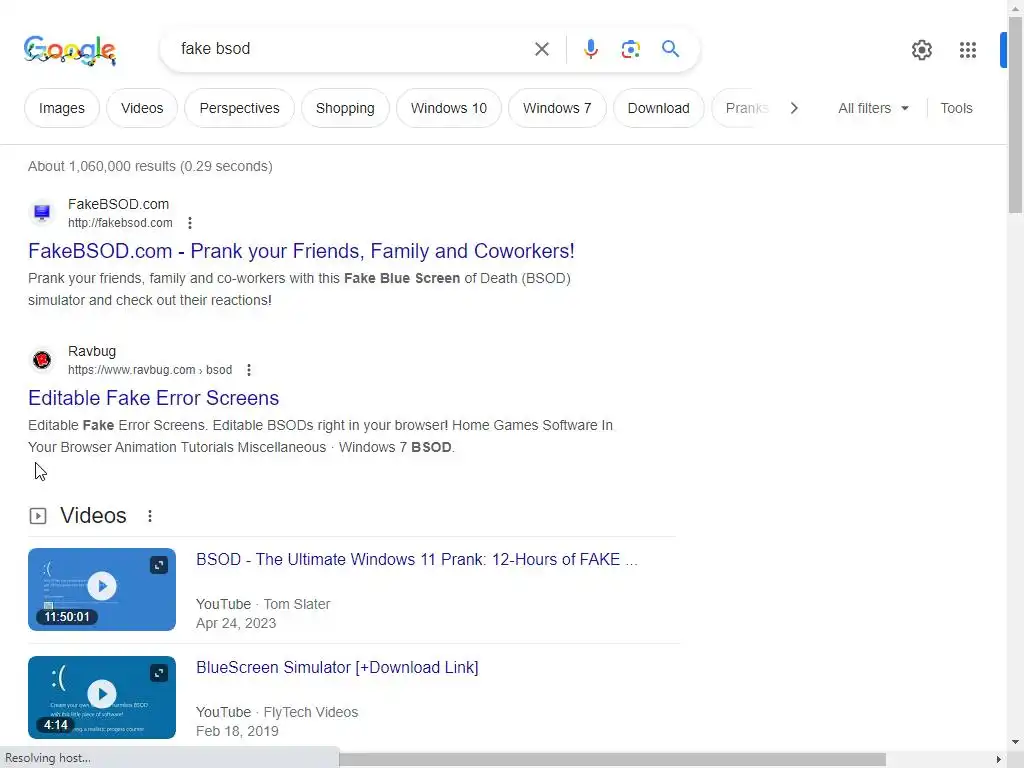Image resolution: width=1024 pixels, height=768 pixels.
Task: Open more options for FakeBSOD.com result
Action: point(190,223)
